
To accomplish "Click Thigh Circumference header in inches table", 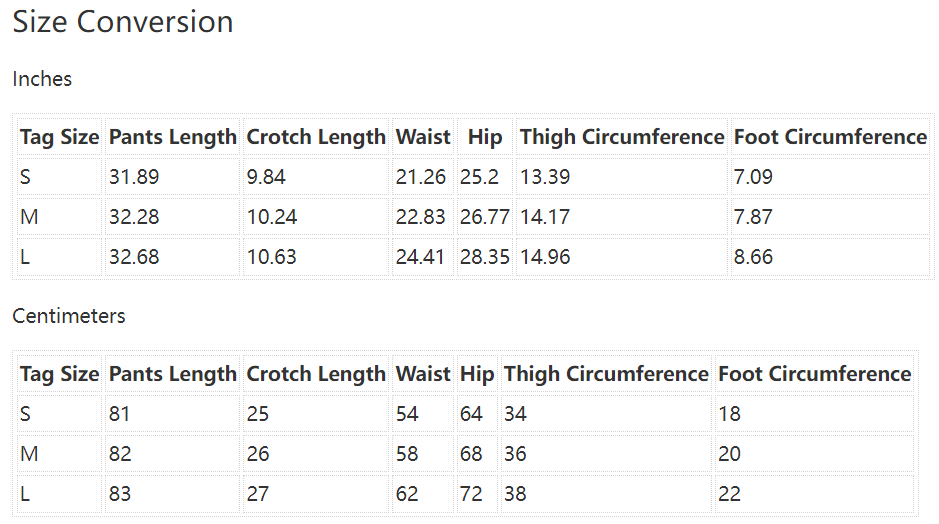I will pyautogui.click(x=622, y=137).
